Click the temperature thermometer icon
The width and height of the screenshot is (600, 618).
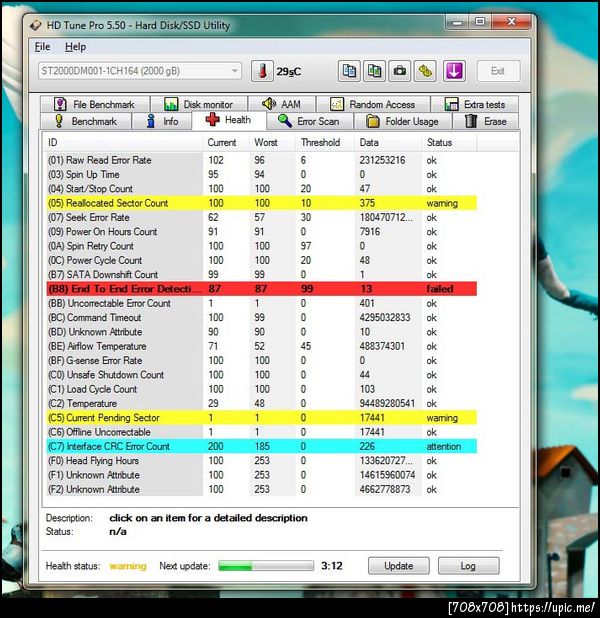click(x=262, y=71)
